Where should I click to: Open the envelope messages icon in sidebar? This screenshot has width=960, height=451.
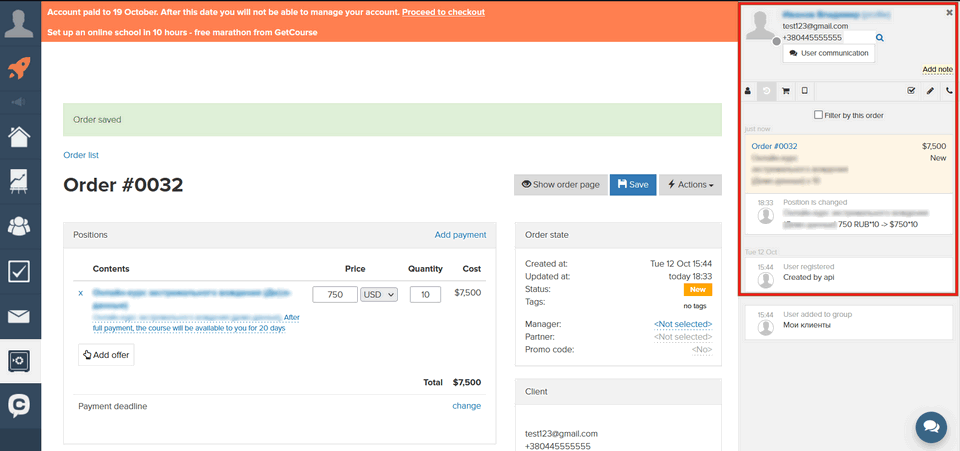pos(20,317)
